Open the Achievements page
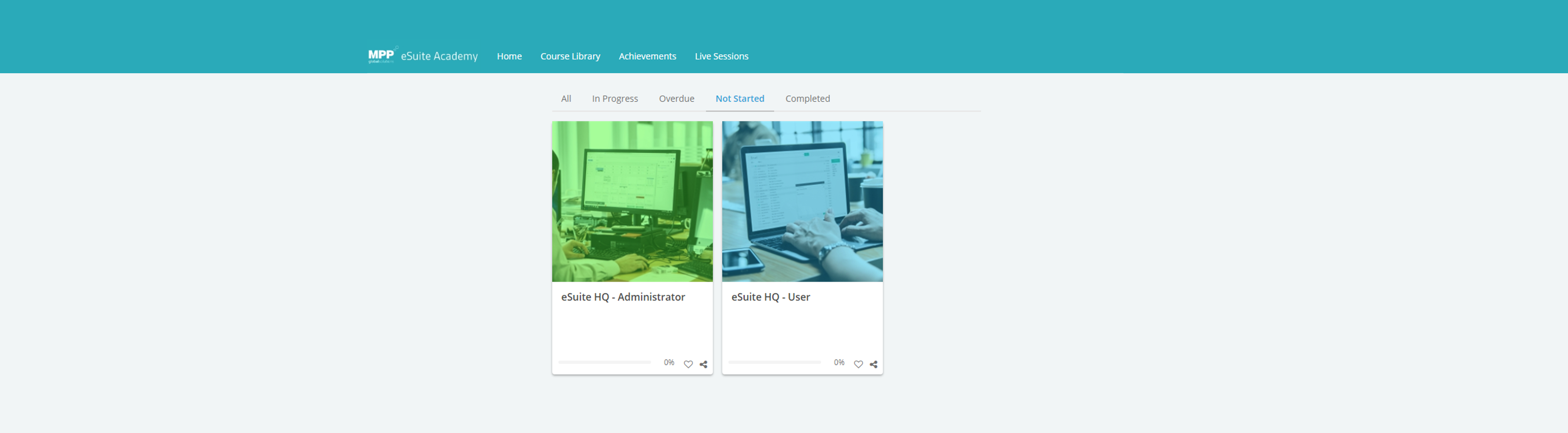The width and height of the screenshot is (1568, 433). [647, 56]
